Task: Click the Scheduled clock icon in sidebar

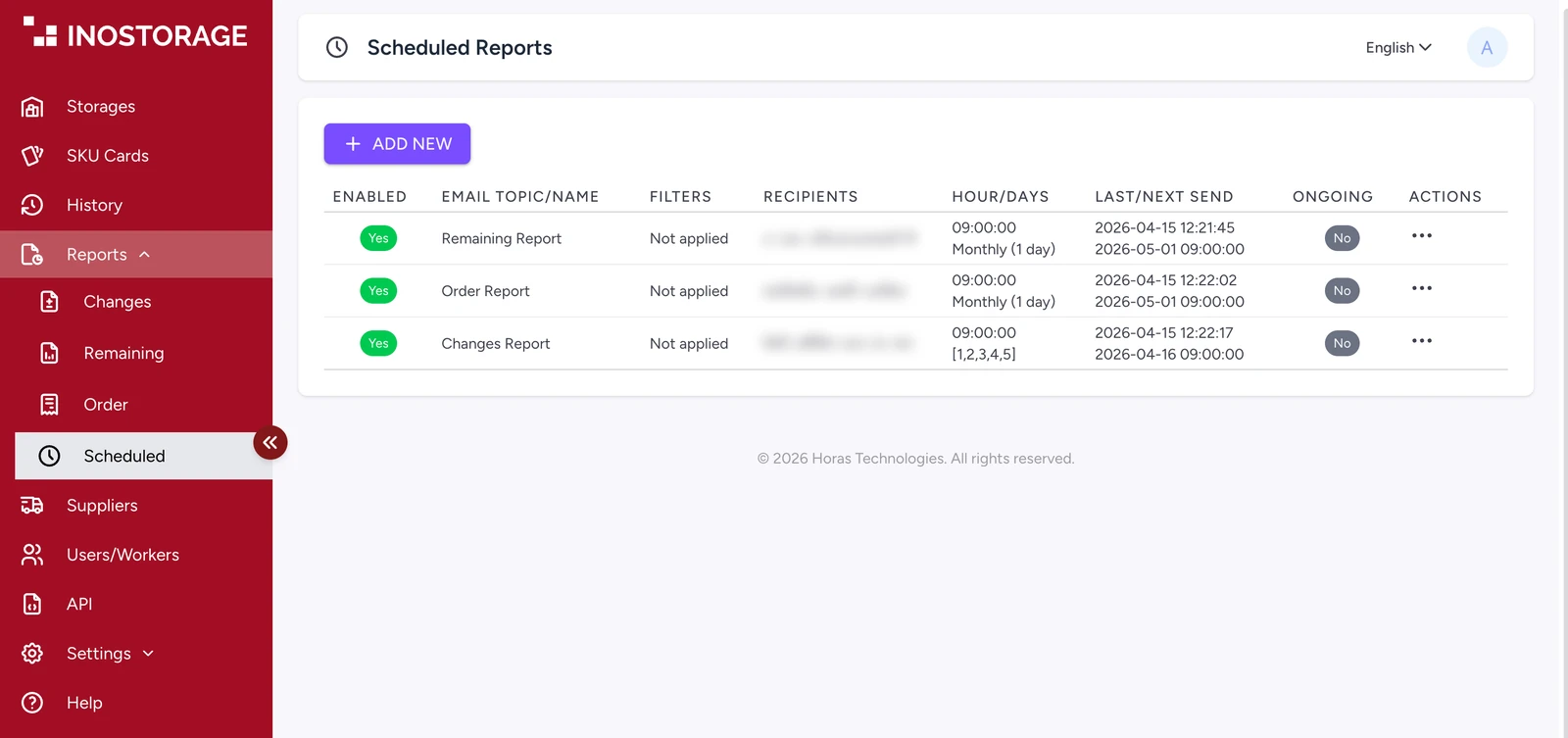Action: pyautogui.click(x=49, y=456)
